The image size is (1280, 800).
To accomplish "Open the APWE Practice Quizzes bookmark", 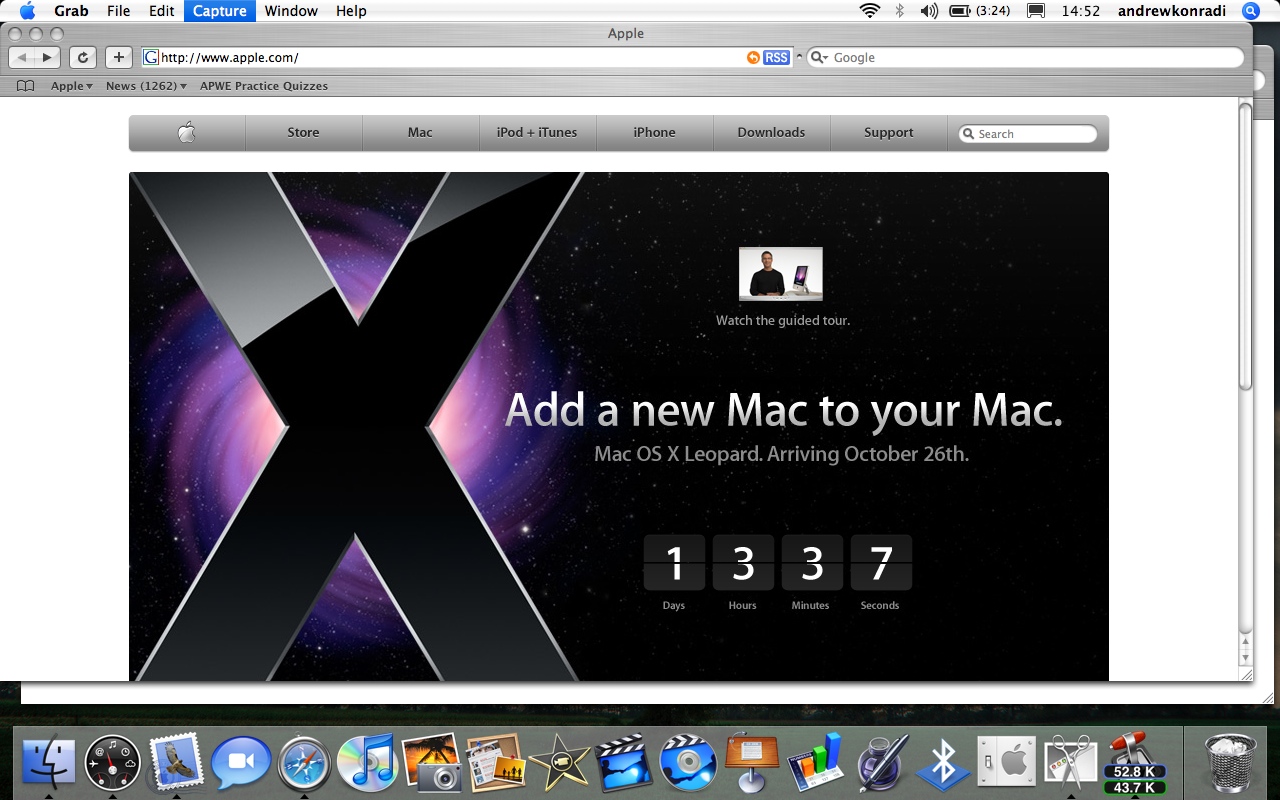I will 264,86.
